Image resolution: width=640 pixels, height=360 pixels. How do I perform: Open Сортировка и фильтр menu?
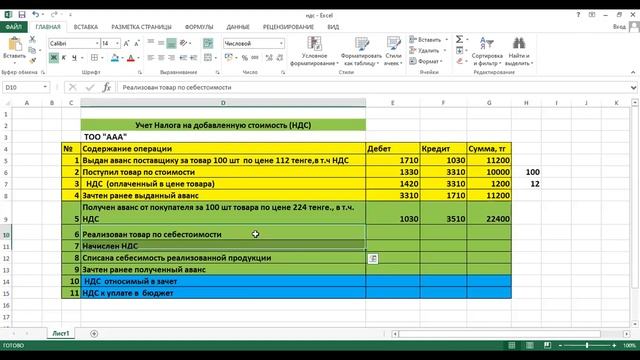click(x=487, y=52)
